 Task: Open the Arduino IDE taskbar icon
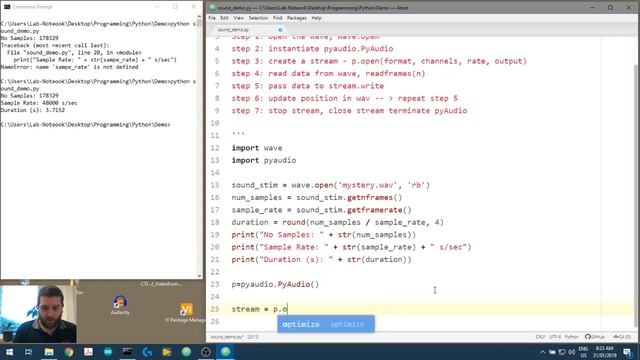coord(108,352)
